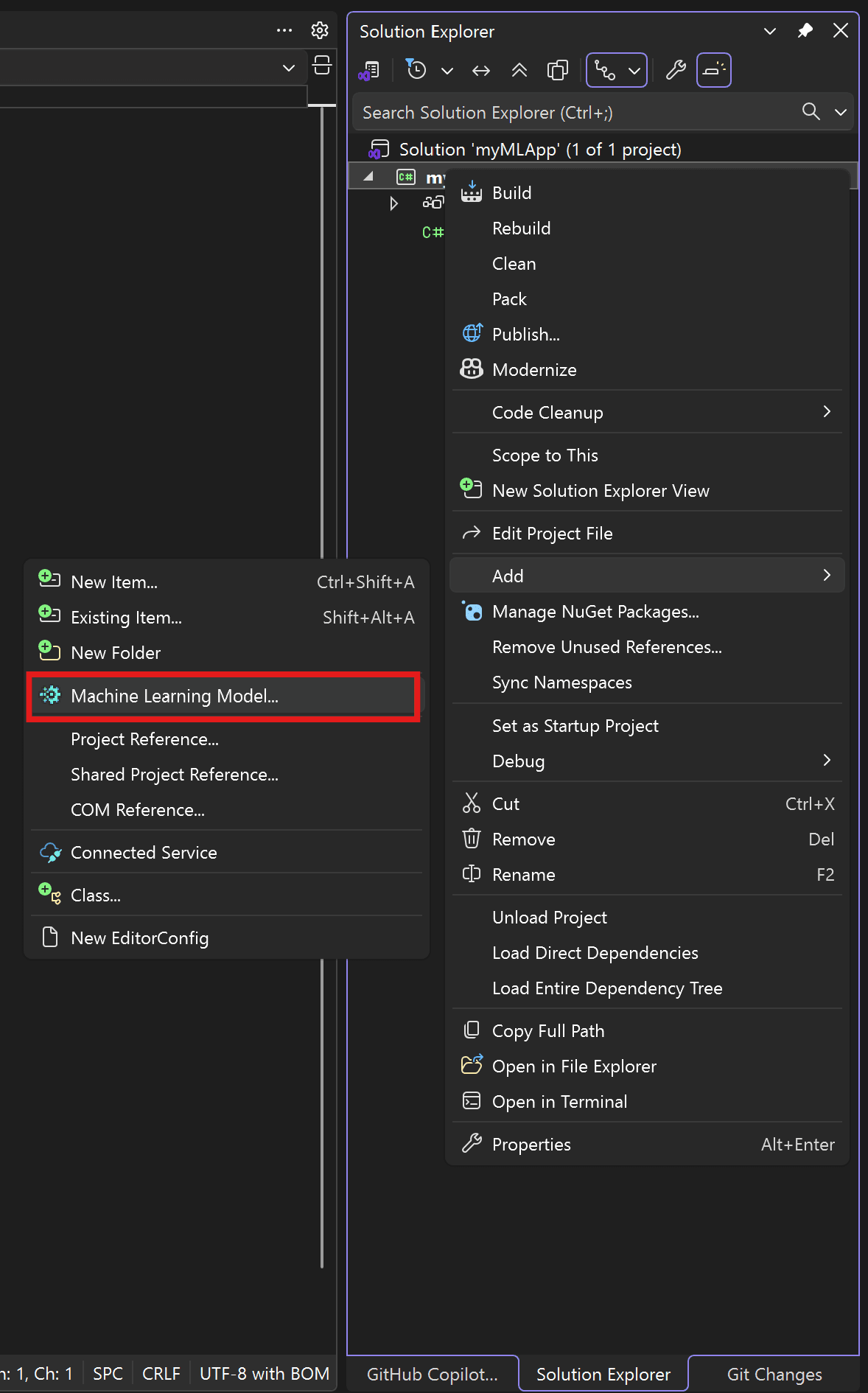Click the Class icon in Add submenu

pos(50,894)
